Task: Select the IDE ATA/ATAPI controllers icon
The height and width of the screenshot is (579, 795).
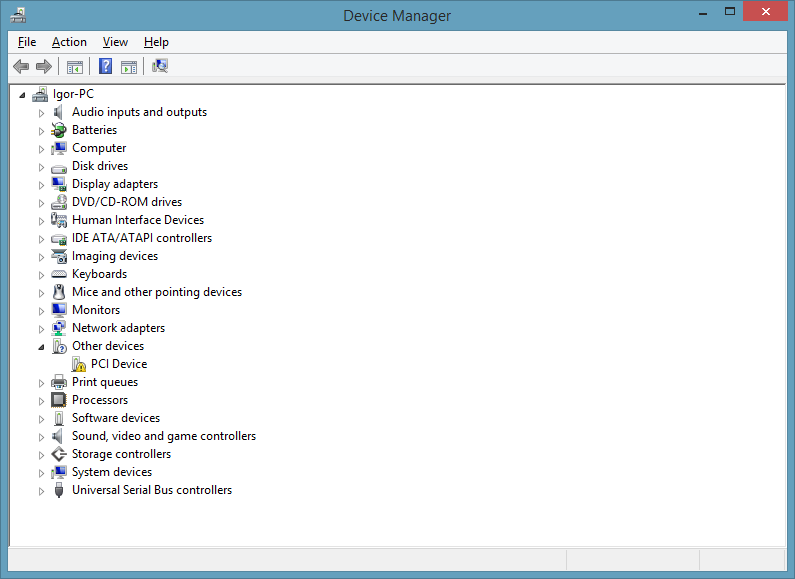Action: (59, 239)
